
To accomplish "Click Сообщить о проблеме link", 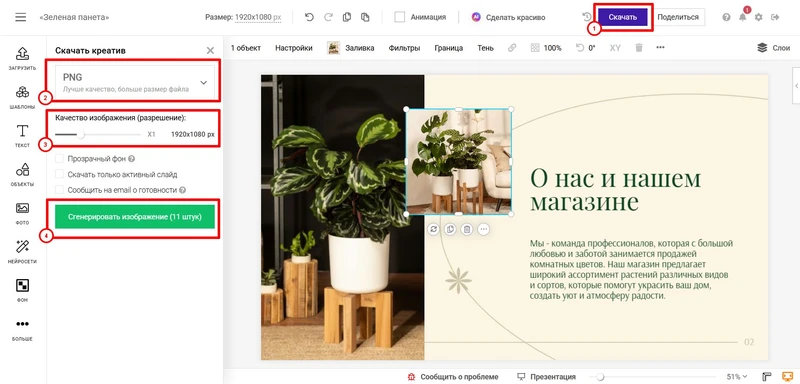I will [x=453, y=377].
